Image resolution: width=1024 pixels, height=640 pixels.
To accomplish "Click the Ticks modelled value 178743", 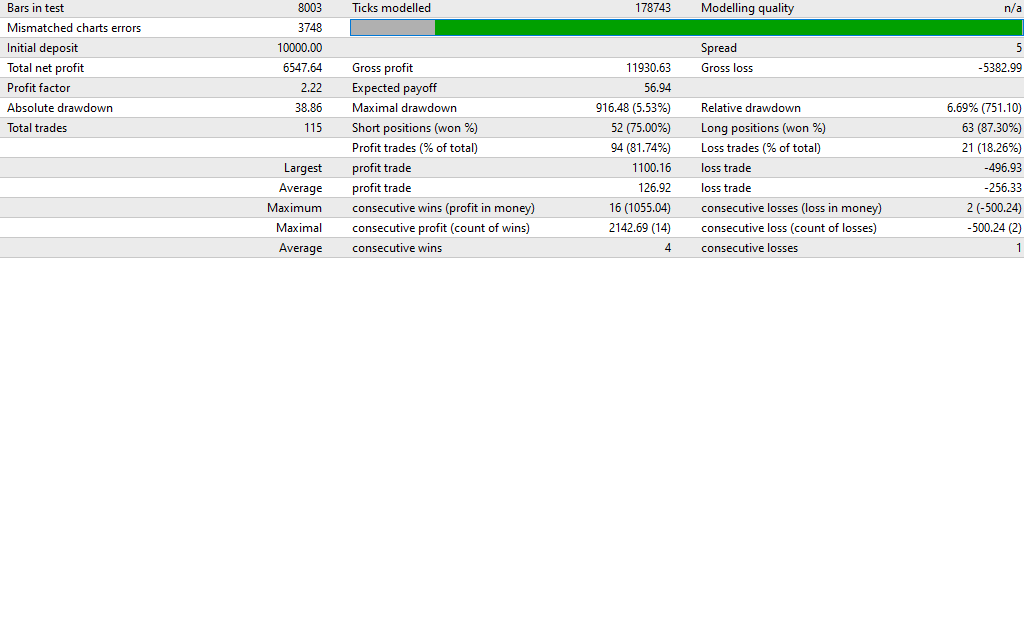I will coord(652,8).
